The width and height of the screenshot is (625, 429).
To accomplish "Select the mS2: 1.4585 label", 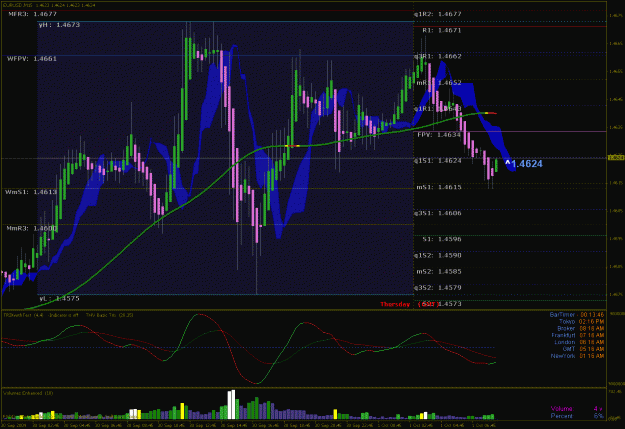I will (439, 272).
